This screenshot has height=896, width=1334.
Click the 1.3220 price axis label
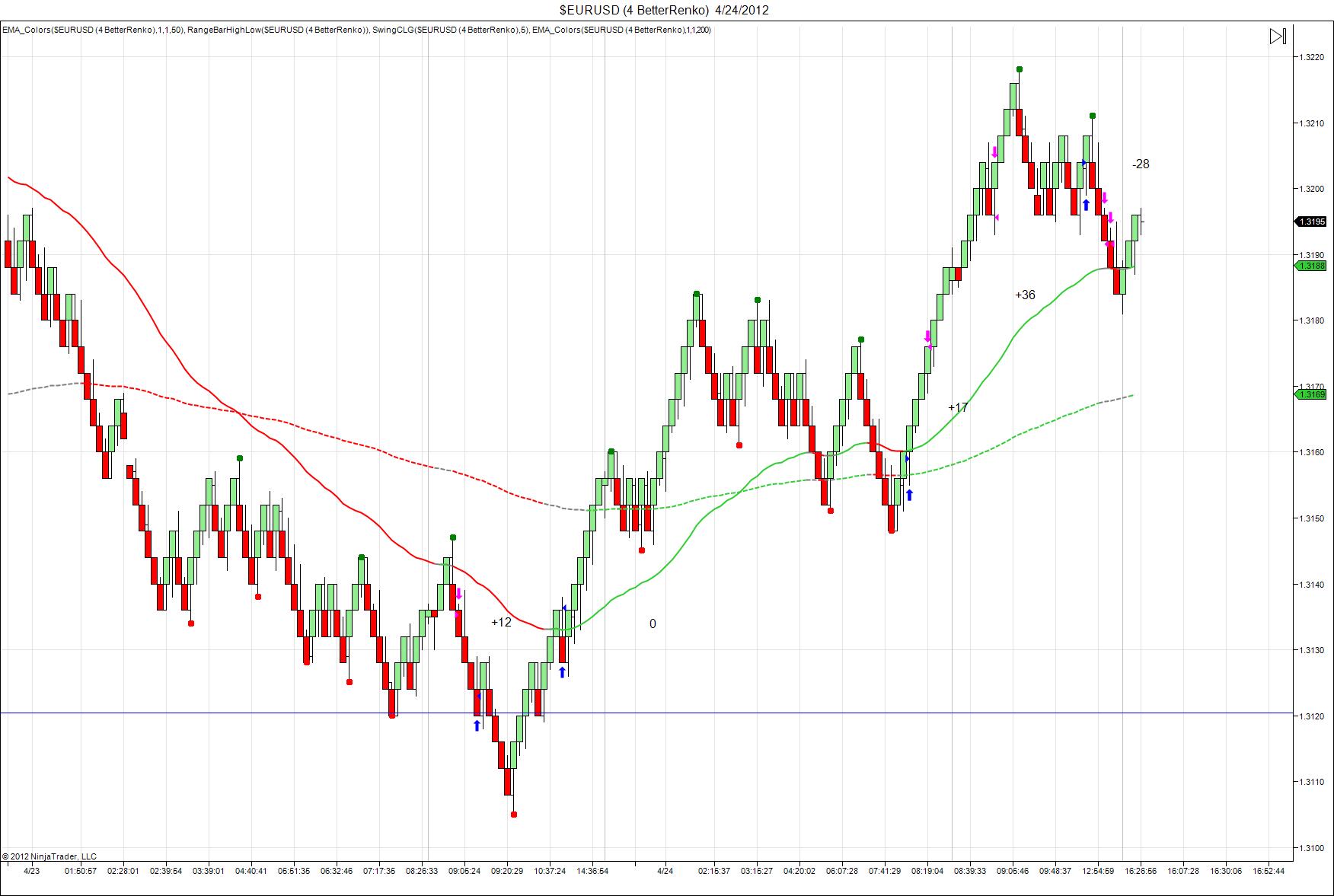click(1311, 57)
